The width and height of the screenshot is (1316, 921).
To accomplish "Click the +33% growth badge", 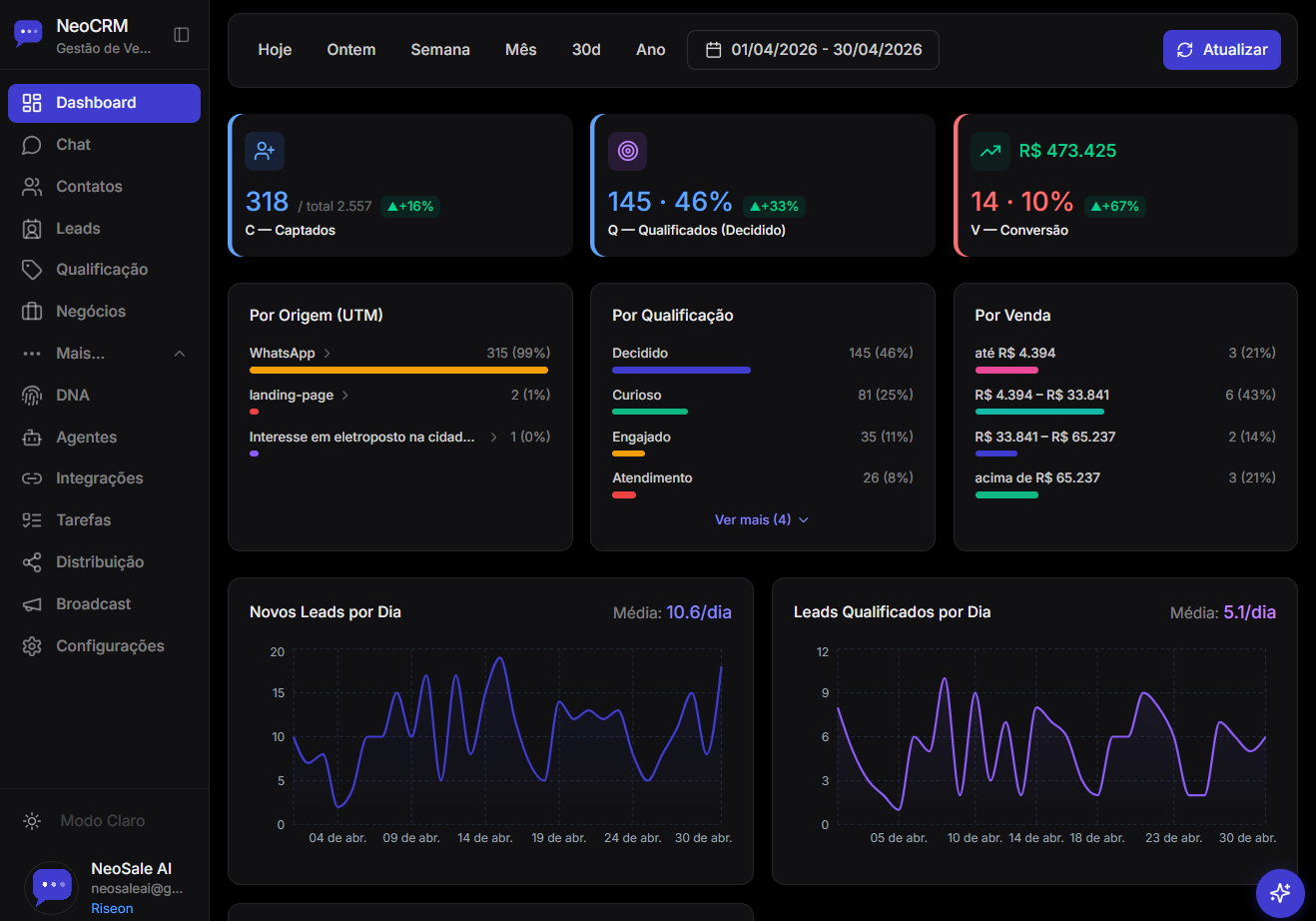I will click(775, 207).
